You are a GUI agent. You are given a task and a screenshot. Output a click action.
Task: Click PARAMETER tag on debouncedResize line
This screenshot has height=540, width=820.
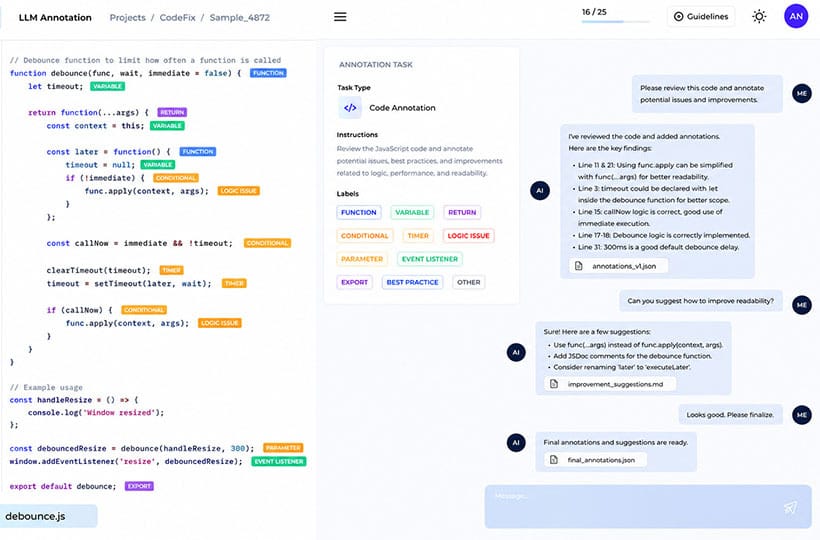click(x=283, y=448)
